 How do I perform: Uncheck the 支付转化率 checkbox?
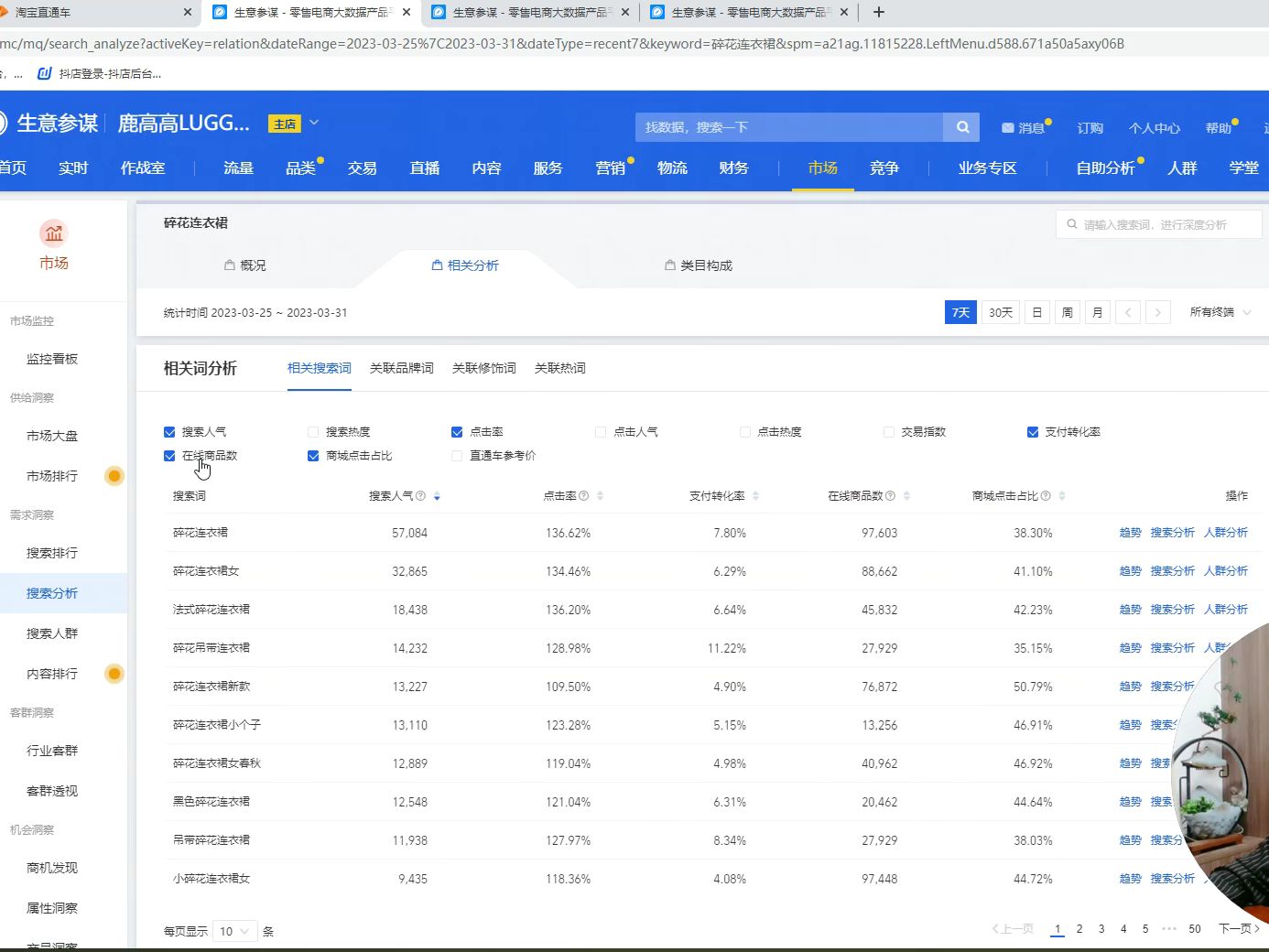[x=1033, y=432]
